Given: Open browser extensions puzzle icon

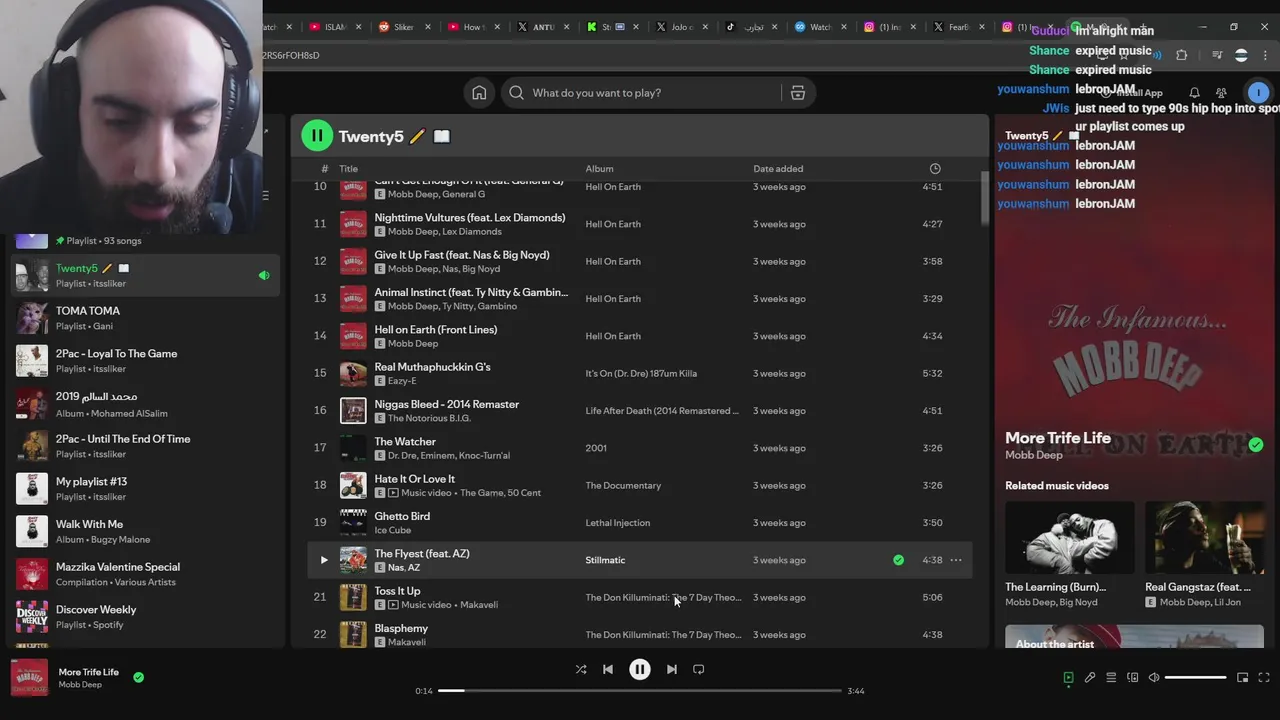Looking at the screenshot, I should 1181,55.
